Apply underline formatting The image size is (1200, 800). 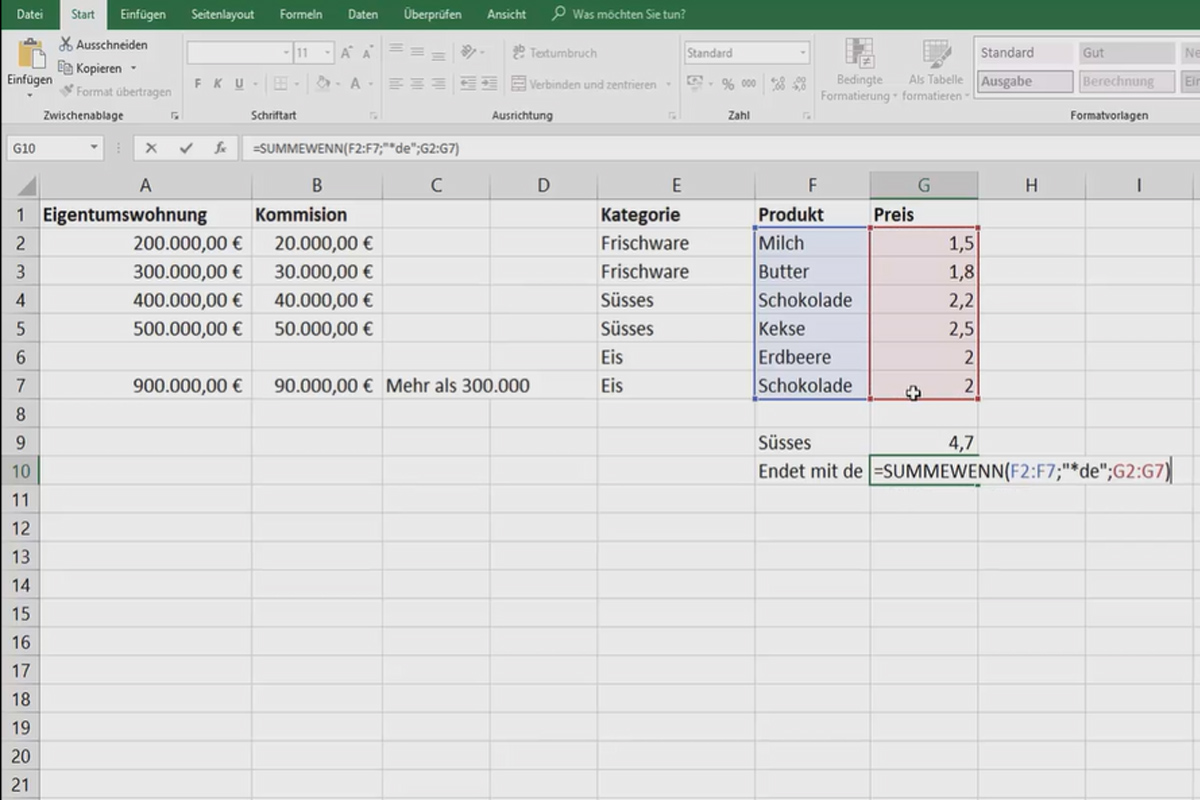point(238,84)
